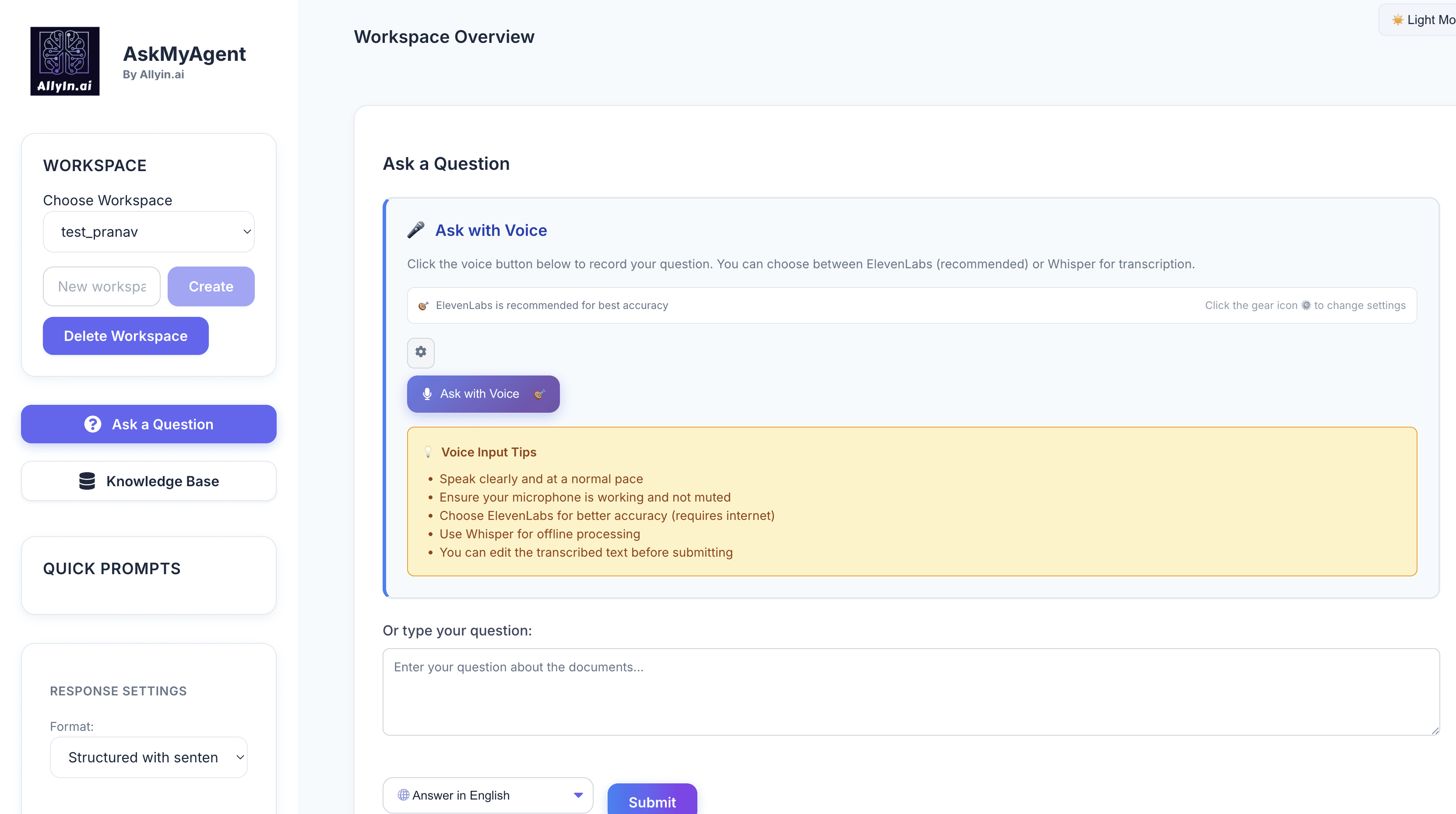This screenshot has height=814, width=1456.
Task: Click the 'Format:' label
Action: (x=72, y=726)
